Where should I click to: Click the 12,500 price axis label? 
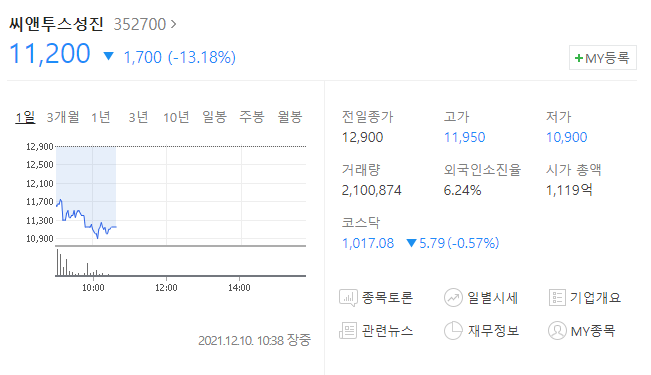pos(40,165)
